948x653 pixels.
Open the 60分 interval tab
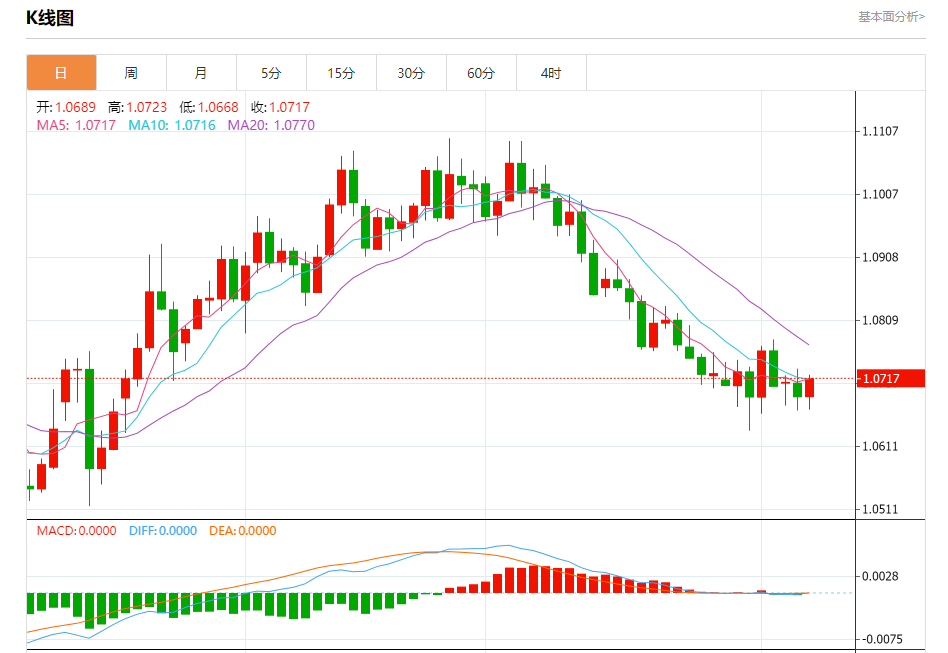pyautogui.click(x=481, y=73)
